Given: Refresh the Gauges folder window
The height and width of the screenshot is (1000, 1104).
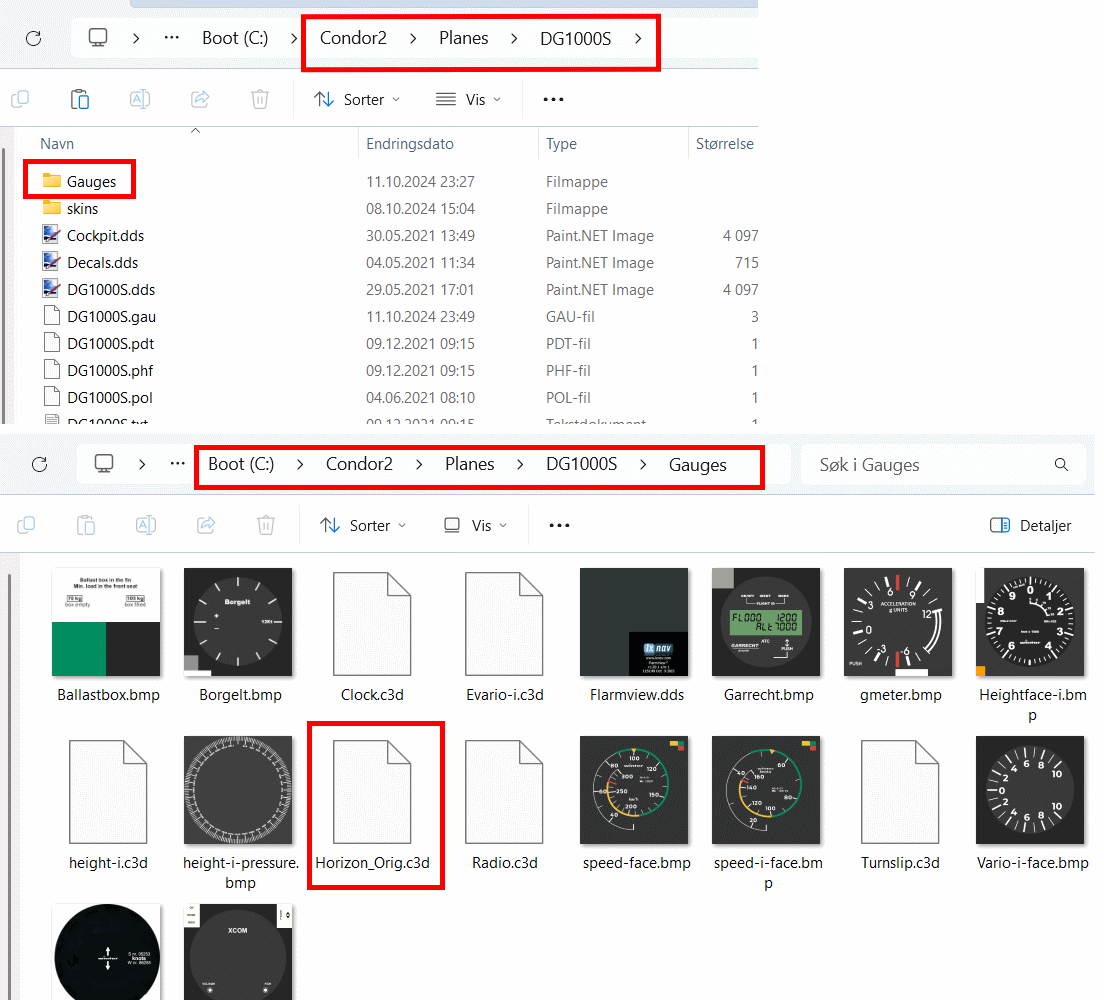Looking at the screenshot, I should click(39, 465).
